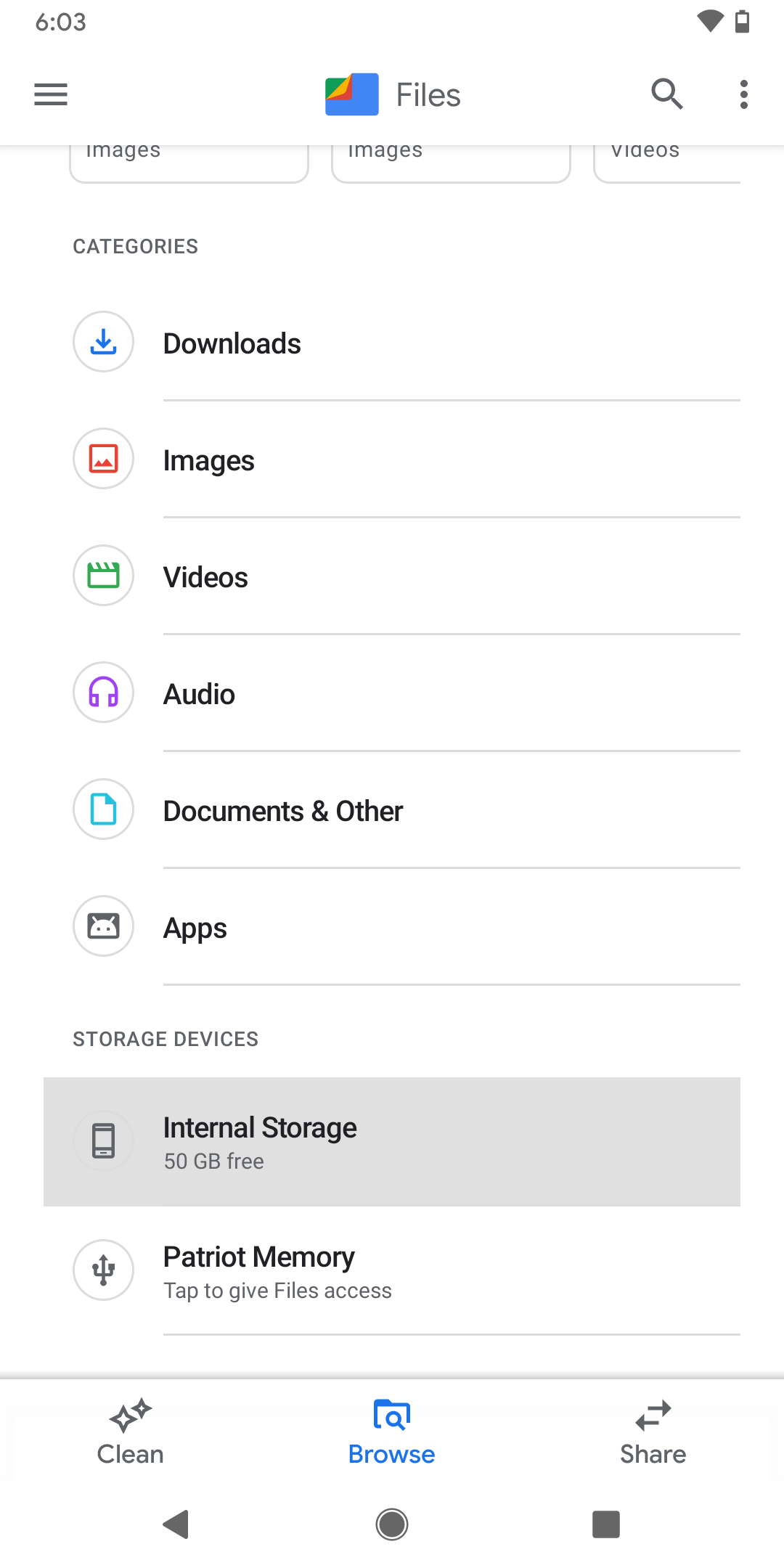Open Documents & Other category
The height and width of the screenshot is (1568, 784).
click(283, 812)
